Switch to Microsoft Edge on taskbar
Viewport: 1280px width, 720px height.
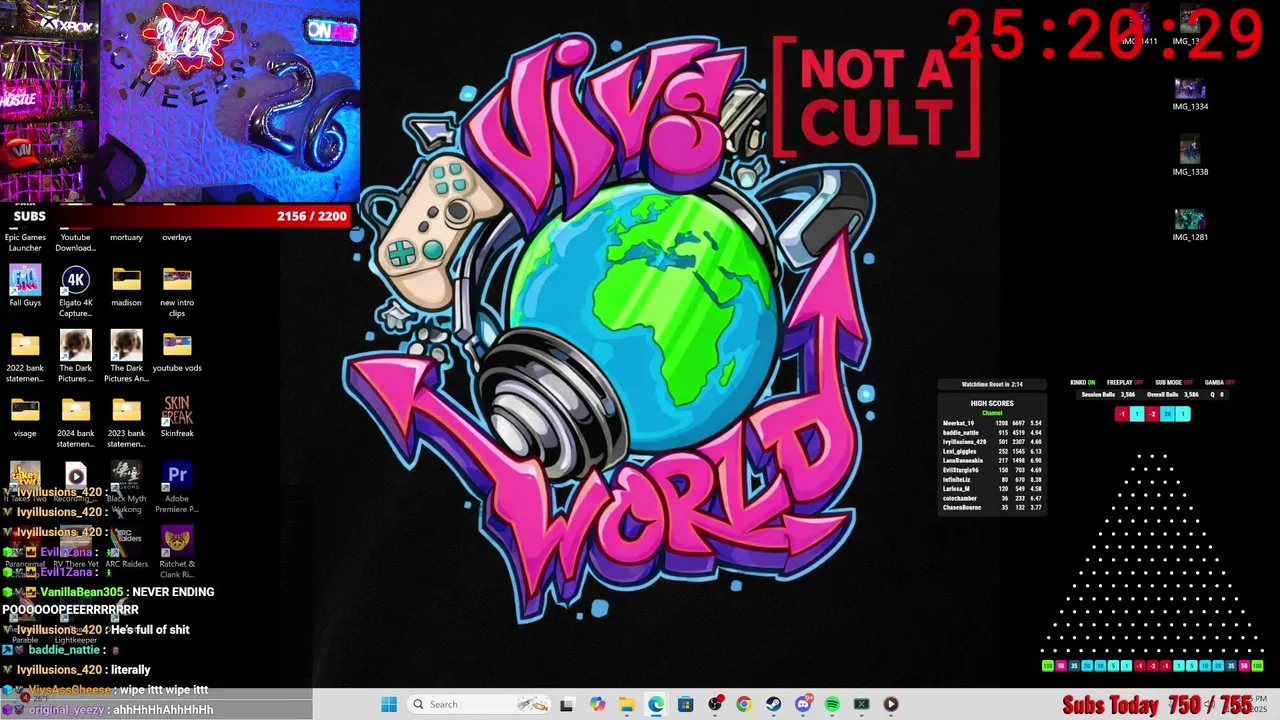click(656, 704)
